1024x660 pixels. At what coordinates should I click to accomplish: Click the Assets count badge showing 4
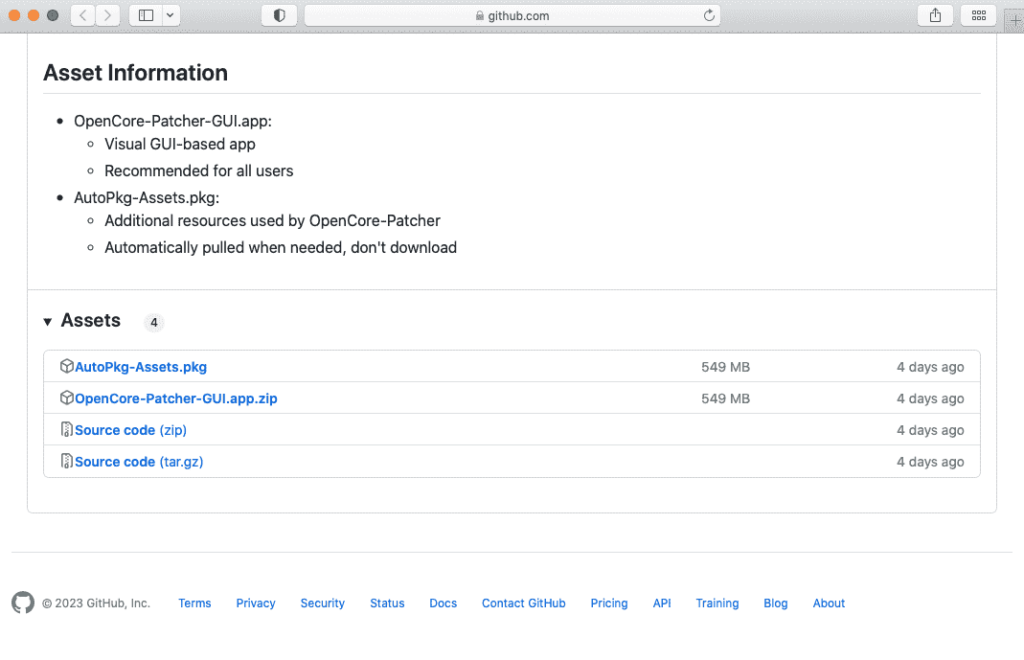point(154,322)
